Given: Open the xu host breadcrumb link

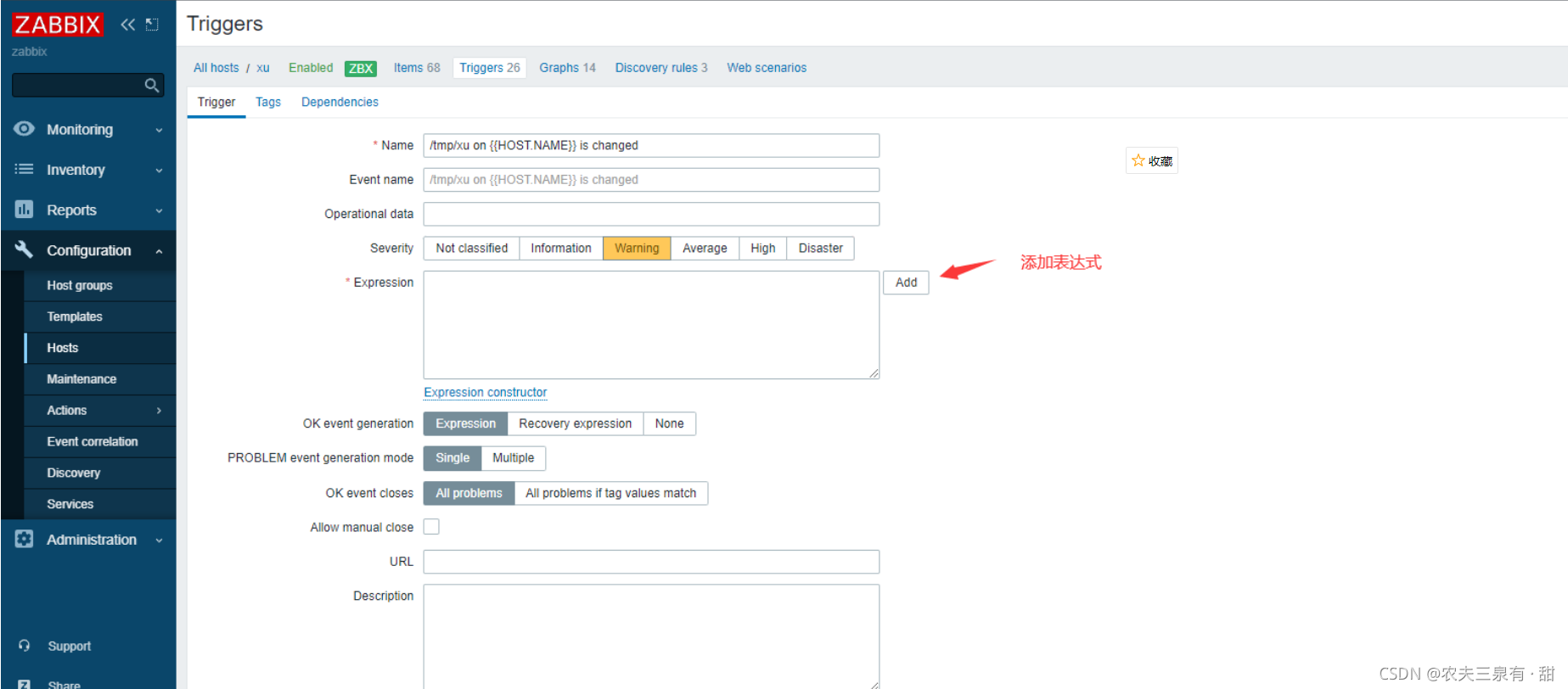Looking at the screenshot, I should (x=263, y=68).
